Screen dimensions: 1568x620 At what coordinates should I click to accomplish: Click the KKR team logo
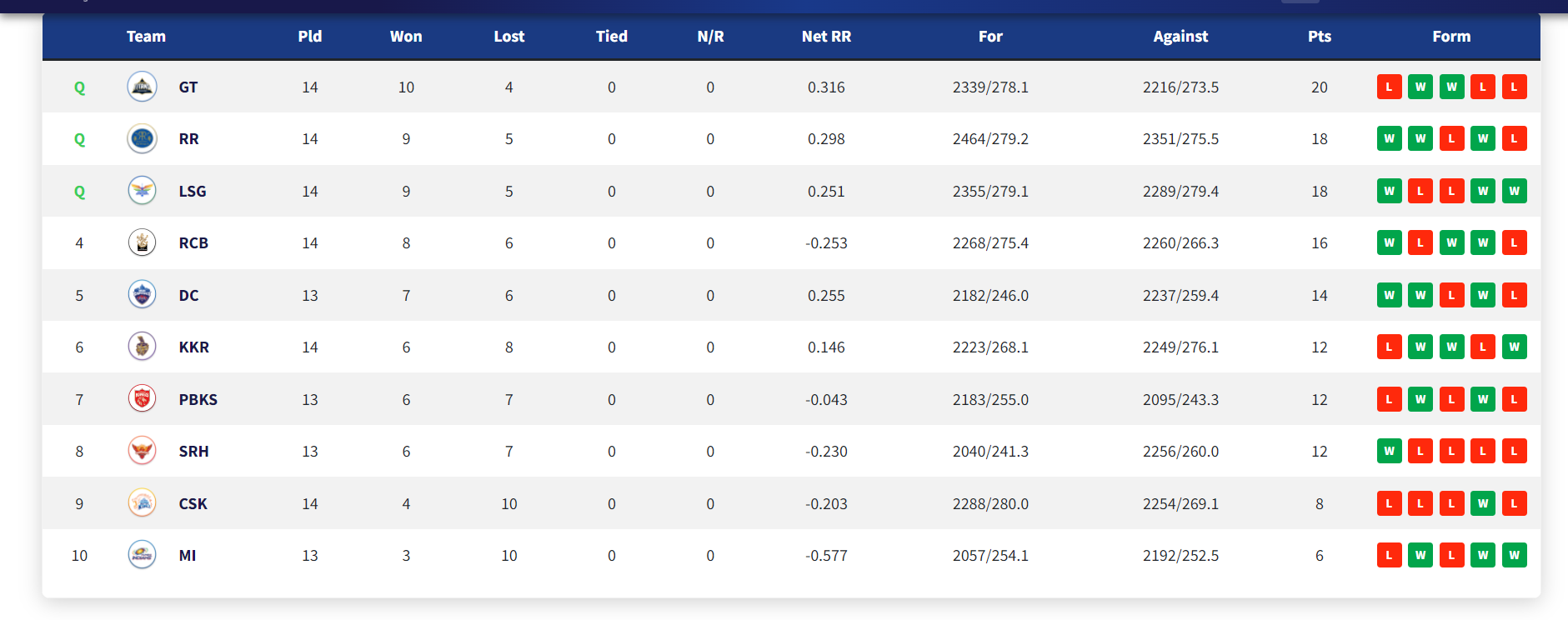(142, 347)
